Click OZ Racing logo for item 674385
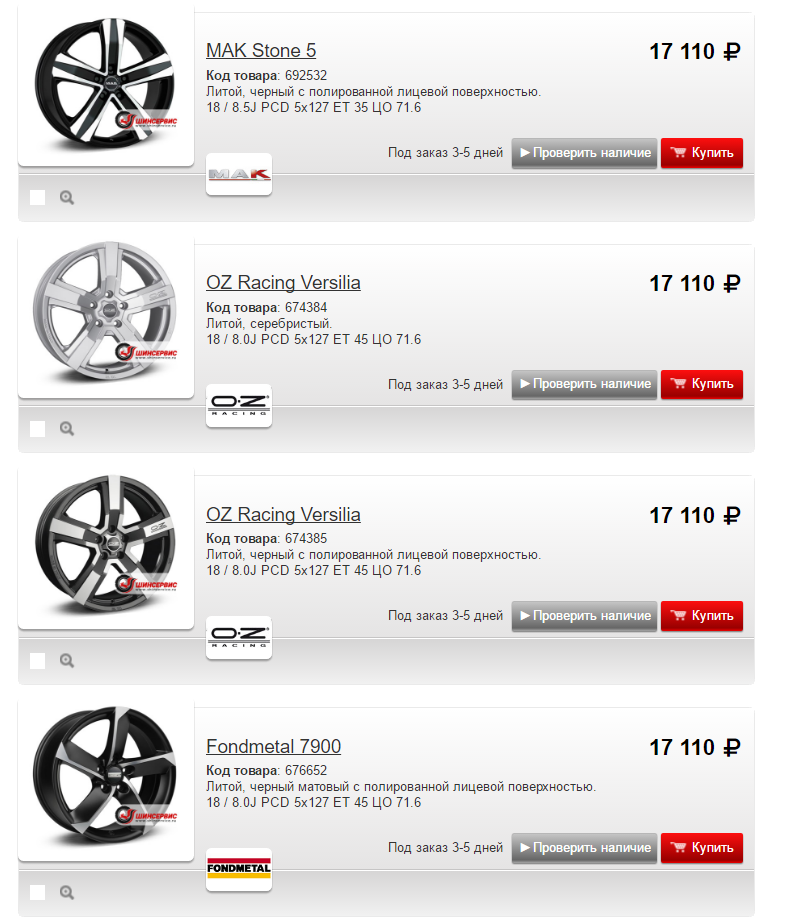Screen dimensions: 790x922 click(x=239, y=638)
